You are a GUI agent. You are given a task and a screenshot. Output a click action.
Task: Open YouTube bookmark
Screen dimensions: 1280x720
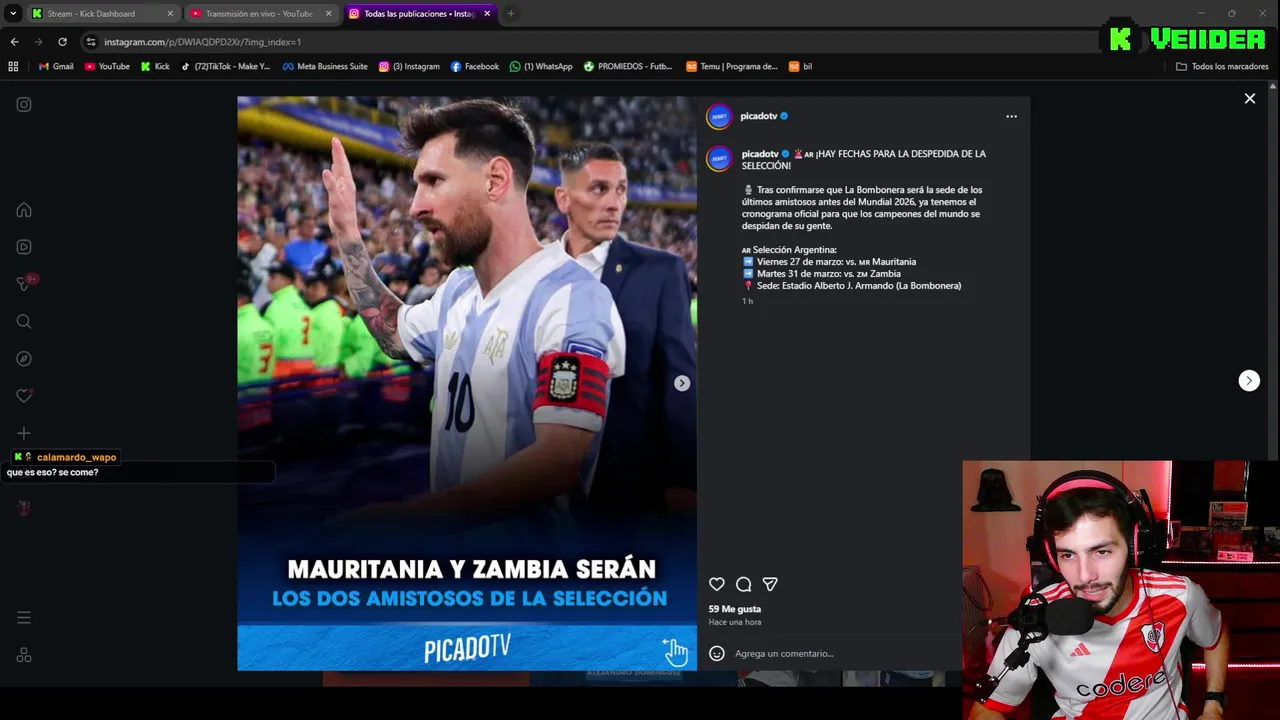(x=107, y=66)
